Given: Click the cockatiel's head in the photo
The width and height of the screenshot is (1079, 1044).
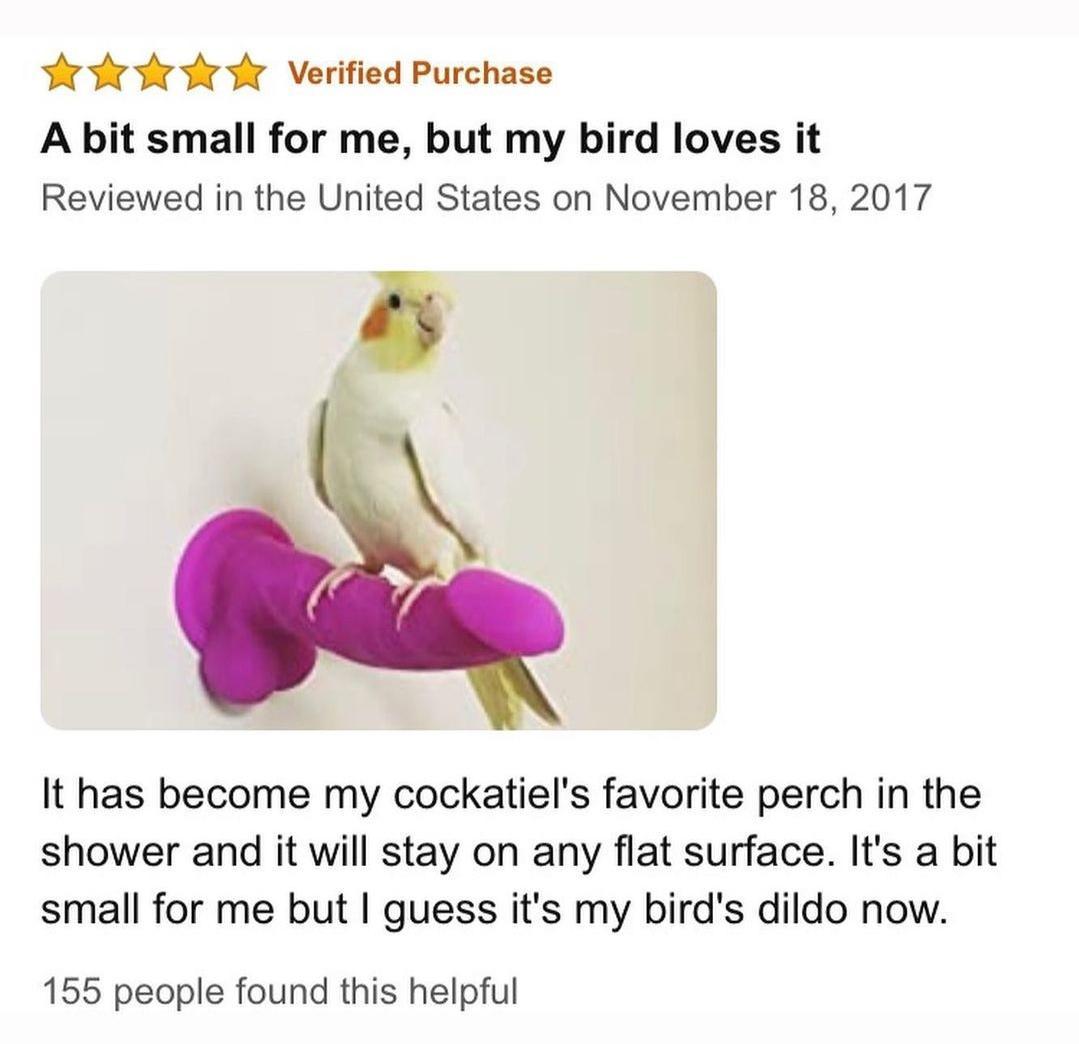Looking at the screenshot, I should (x=411, y=311).
